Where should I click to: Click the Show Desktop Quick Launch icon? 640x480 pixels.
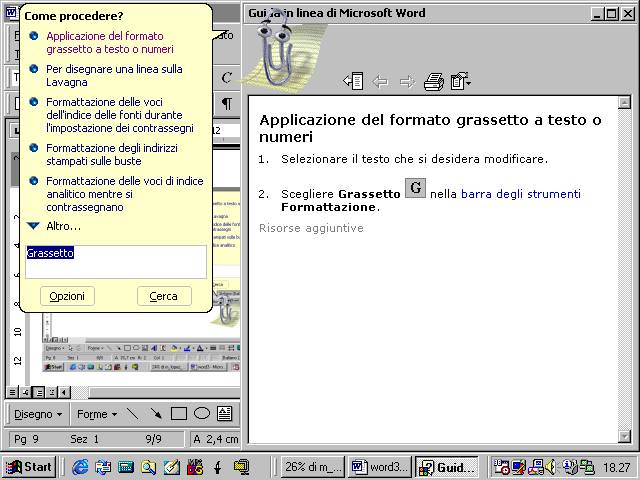(x=126, y=467)
